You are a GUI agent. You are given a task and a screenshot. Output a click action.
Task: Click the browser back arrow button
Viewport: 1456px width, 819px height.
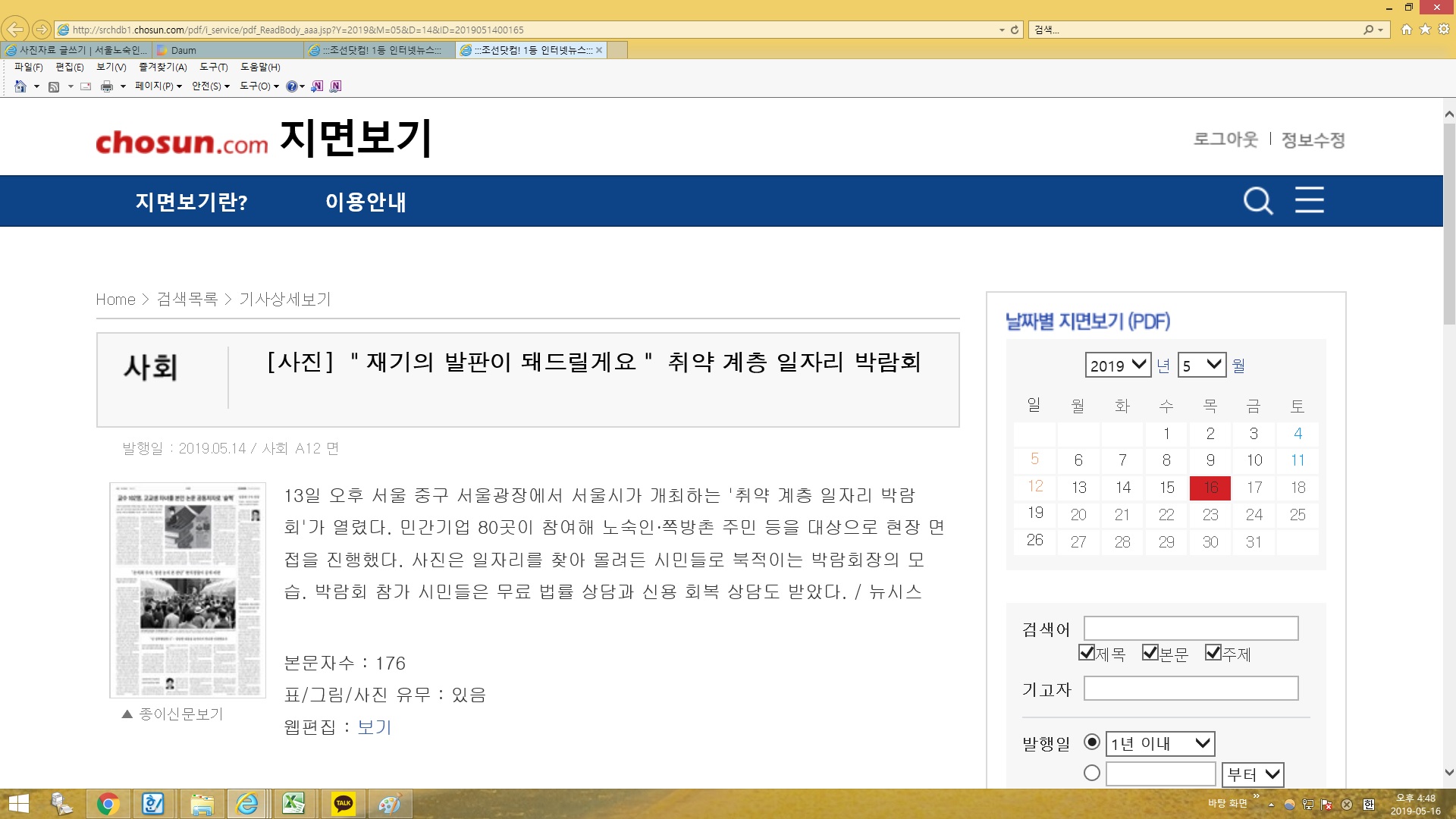14,30
